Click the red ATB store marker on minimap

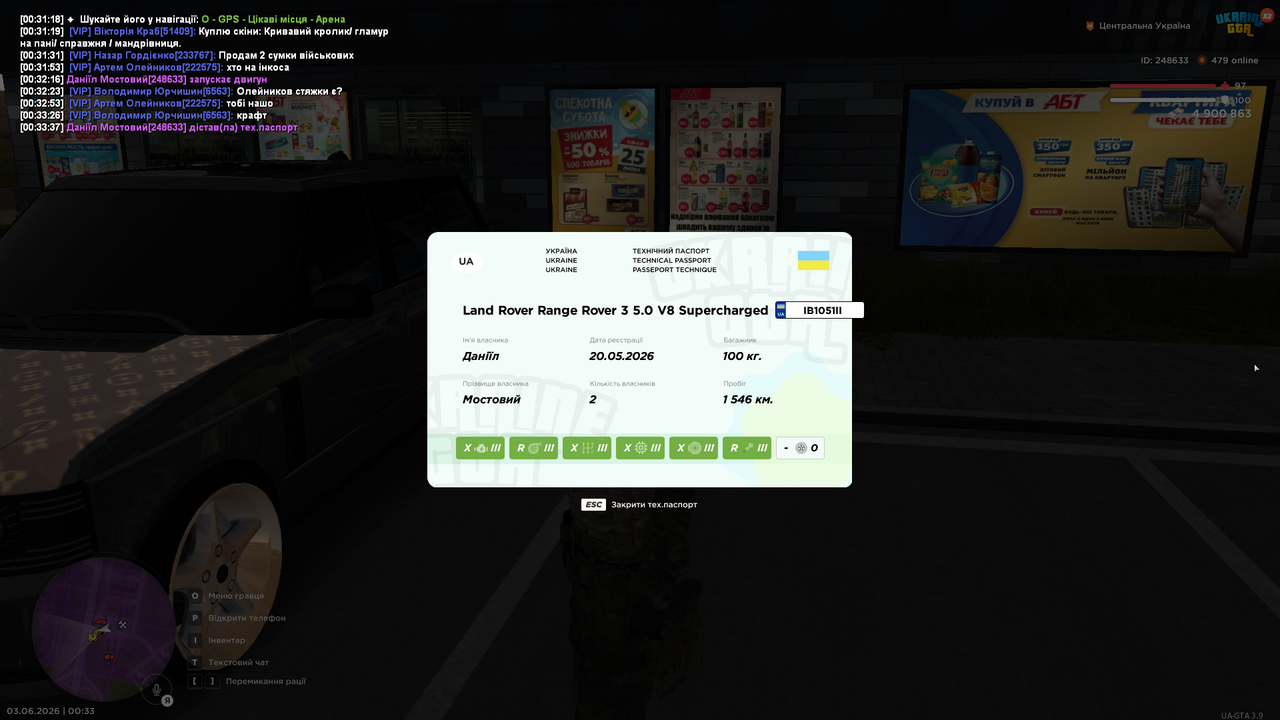pos(101,622)
